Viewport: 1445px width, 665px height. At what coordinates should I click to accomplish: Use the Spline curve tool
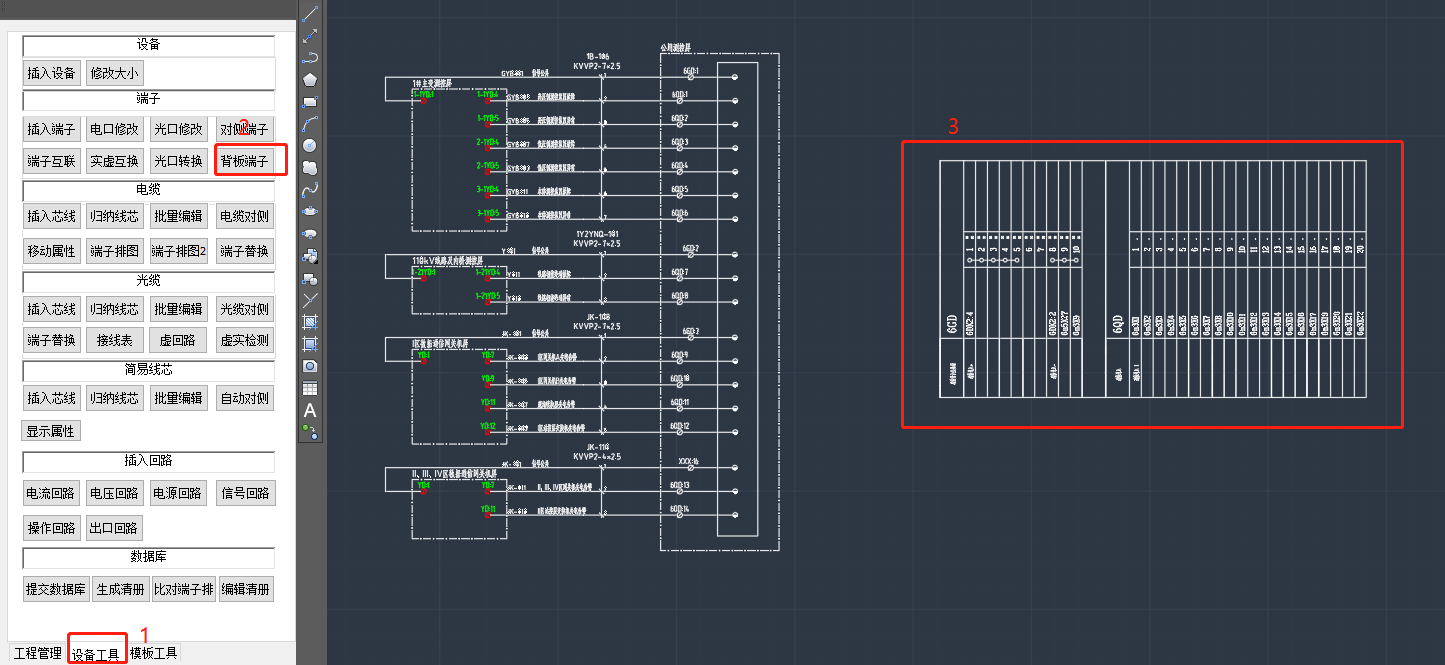tap(310, 189)
